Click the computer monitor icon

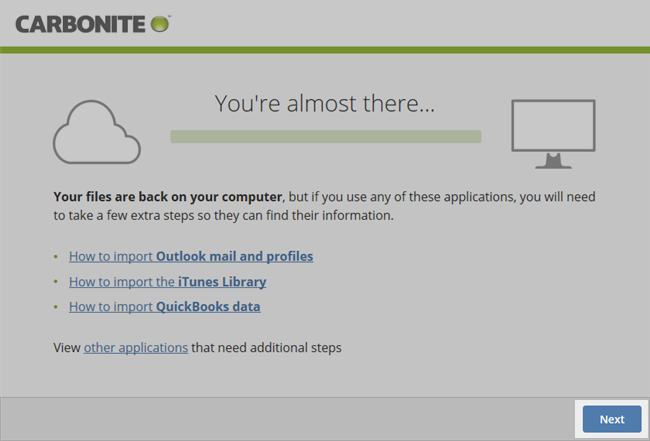[552, 127]
